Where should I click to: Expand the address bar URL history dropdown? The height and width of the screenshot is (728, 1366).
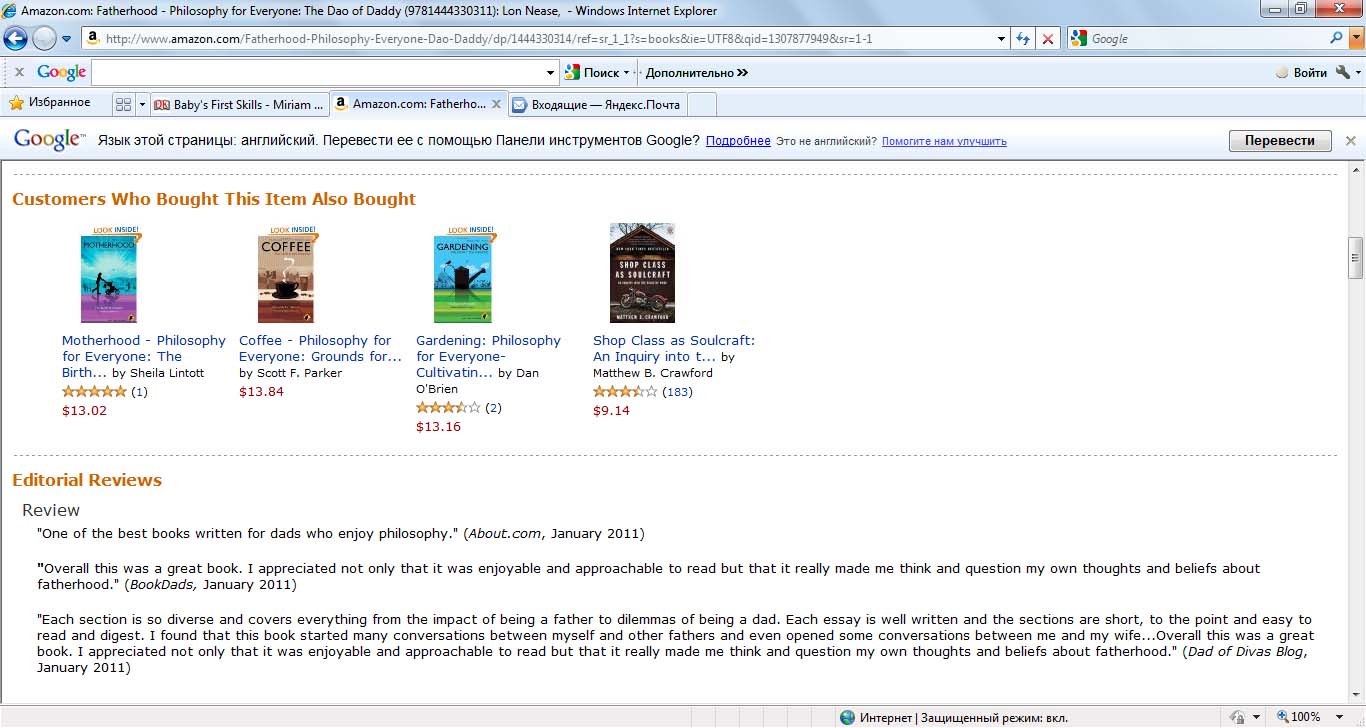[x=1002, y=39]
